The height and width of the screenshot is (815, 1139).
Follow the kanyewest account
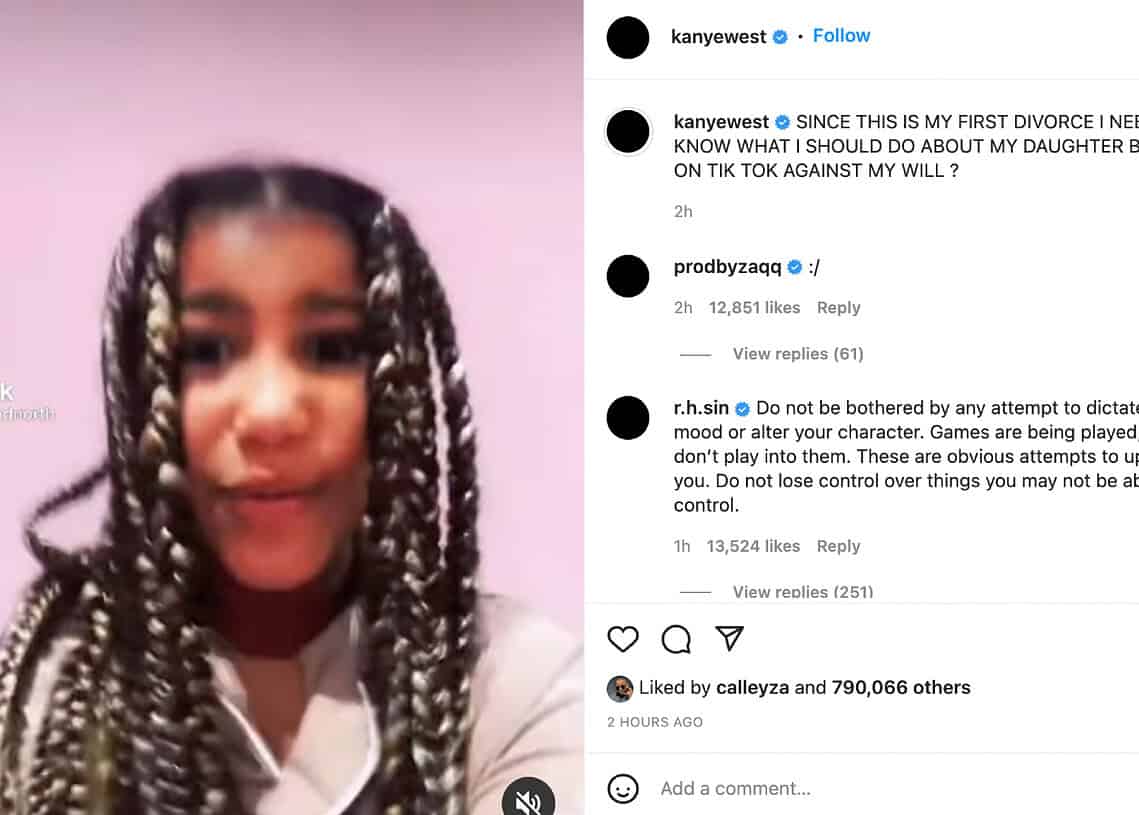point(841,36)
